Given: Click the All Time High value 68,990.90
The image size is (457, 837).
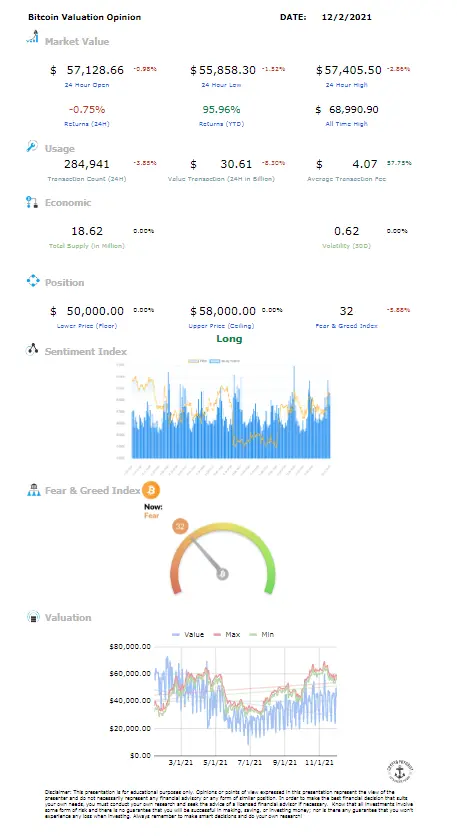Looking at the screenshot, I should [354, 109].
